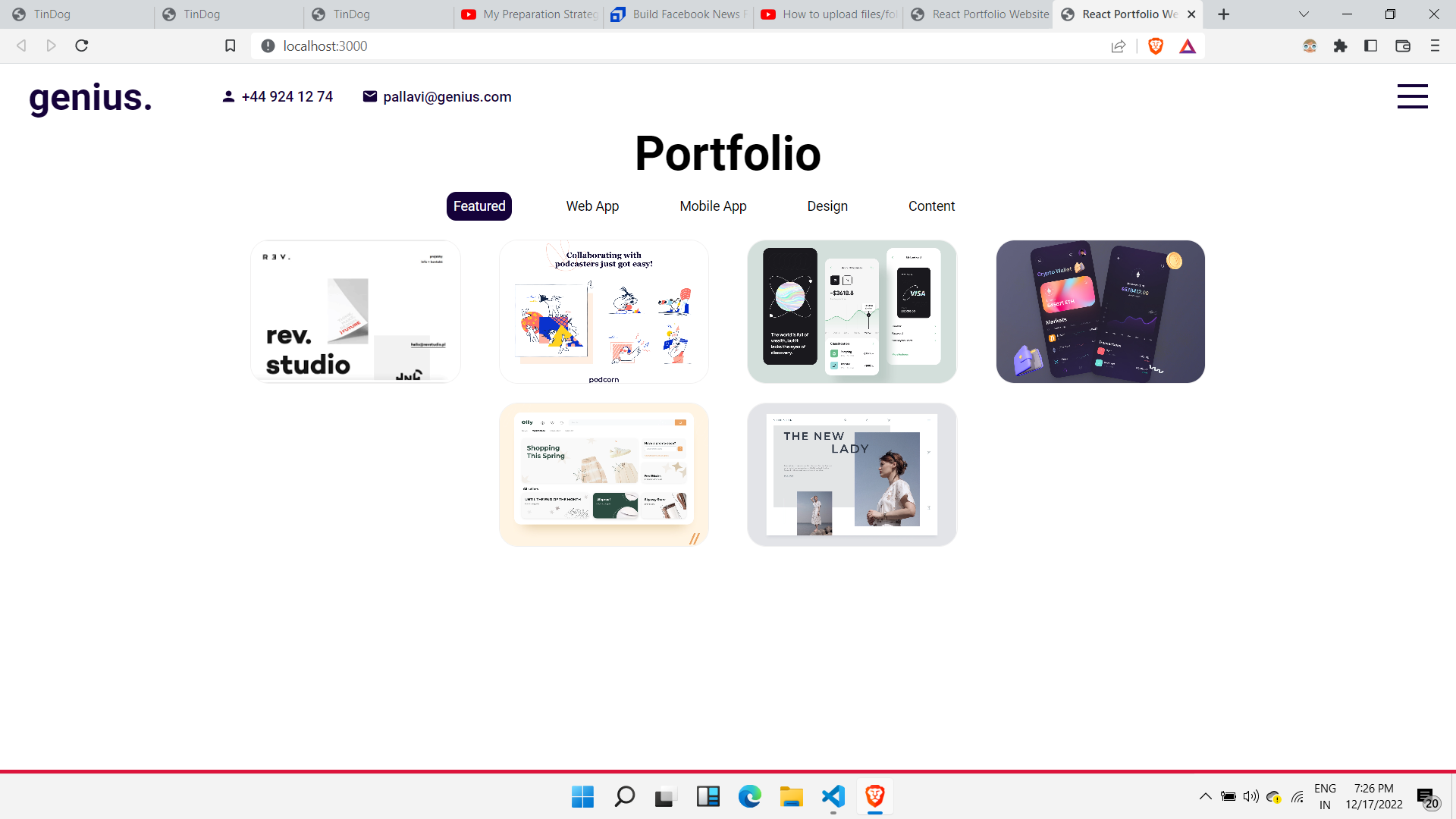Viewport: 1456px width, 819px height.
Task: Switch to first TinDog tab
Action: 76,14
